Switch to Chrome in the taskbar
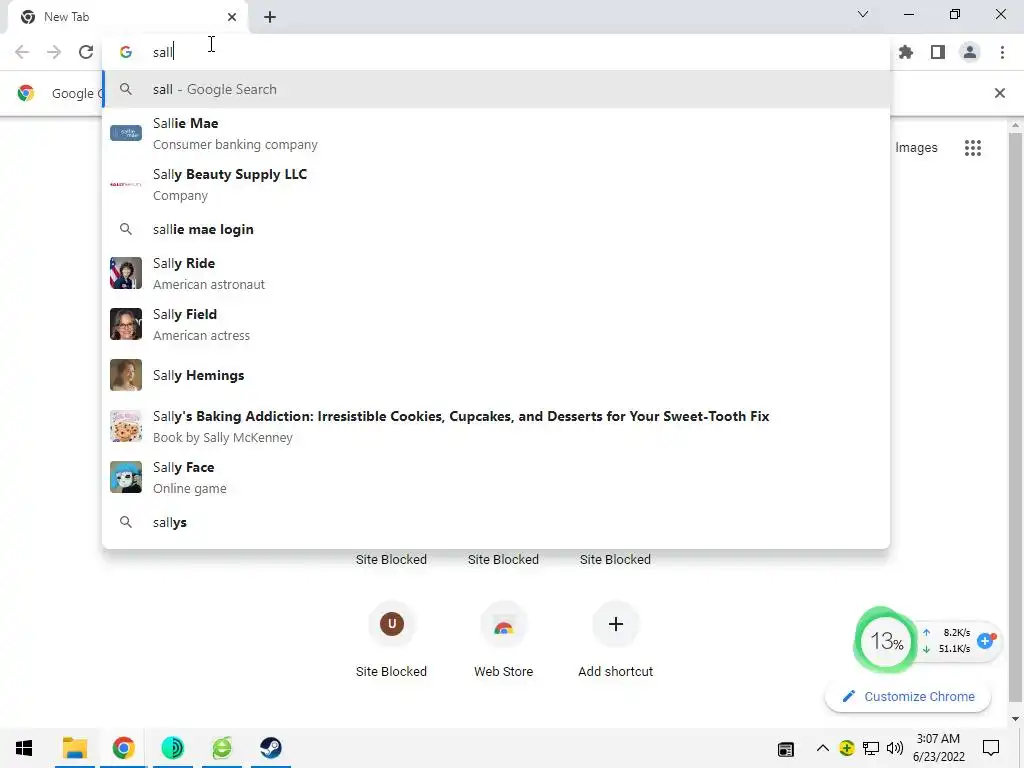This screenshot has height=768, width=1024. point(123,748)
